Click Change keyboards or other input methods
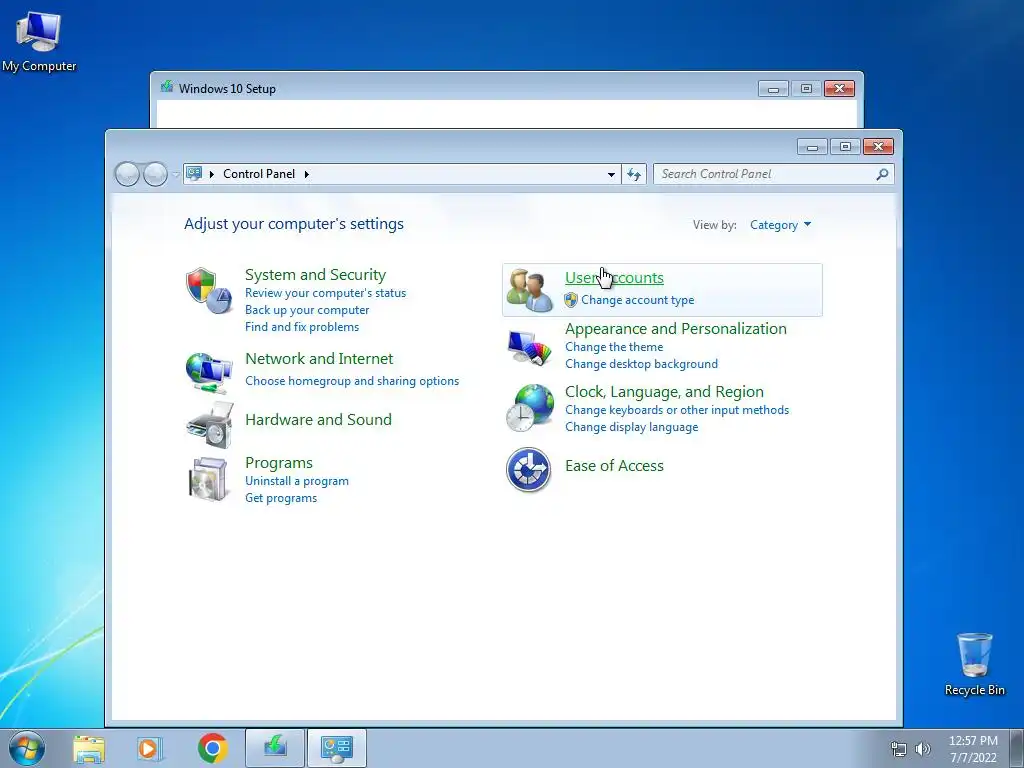Viewport: 1024px width, 768px height. coord(677,410)
